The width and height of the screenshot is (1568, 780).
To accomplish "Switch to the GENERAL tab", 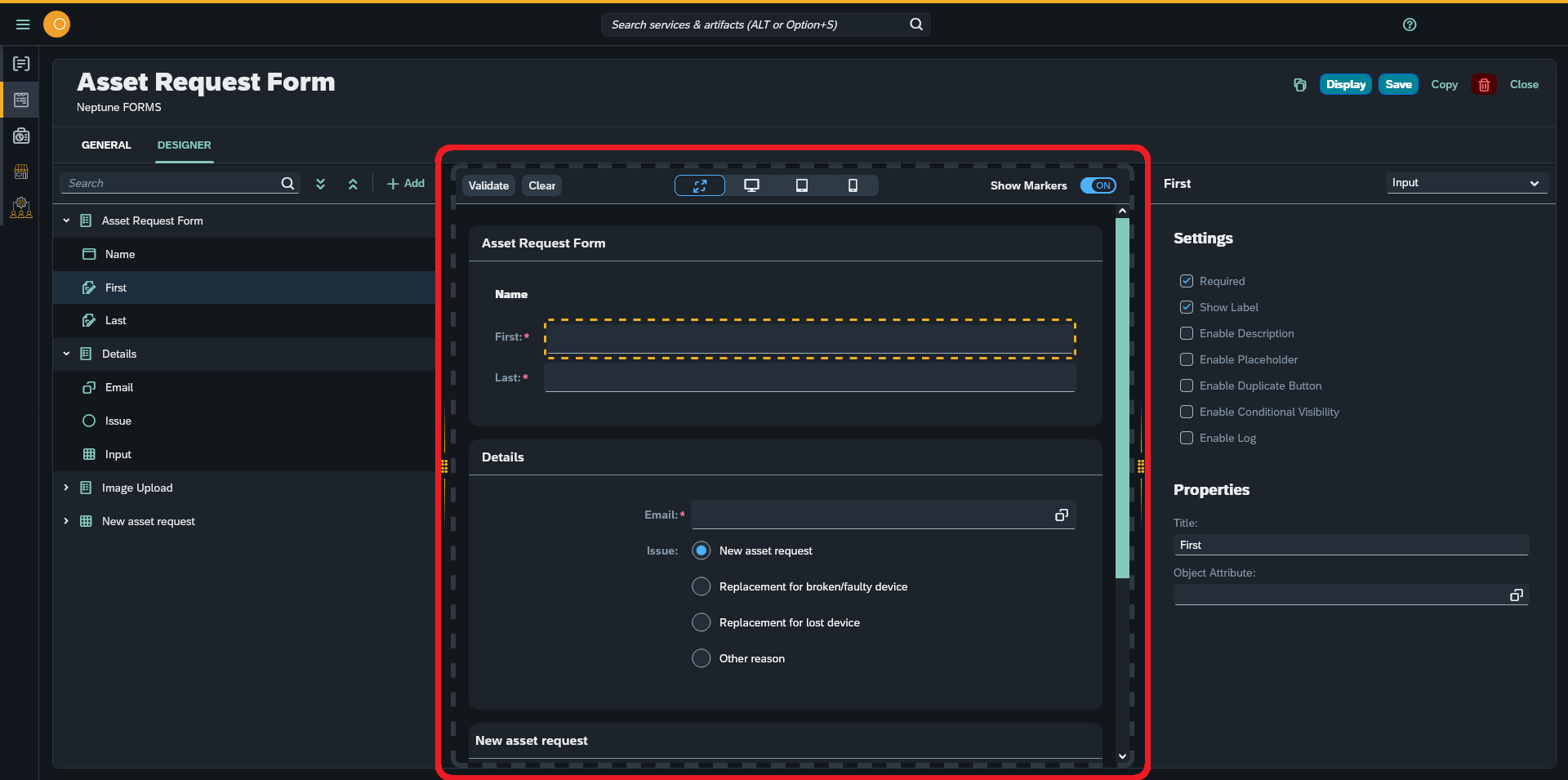I will tap(105, 145).
